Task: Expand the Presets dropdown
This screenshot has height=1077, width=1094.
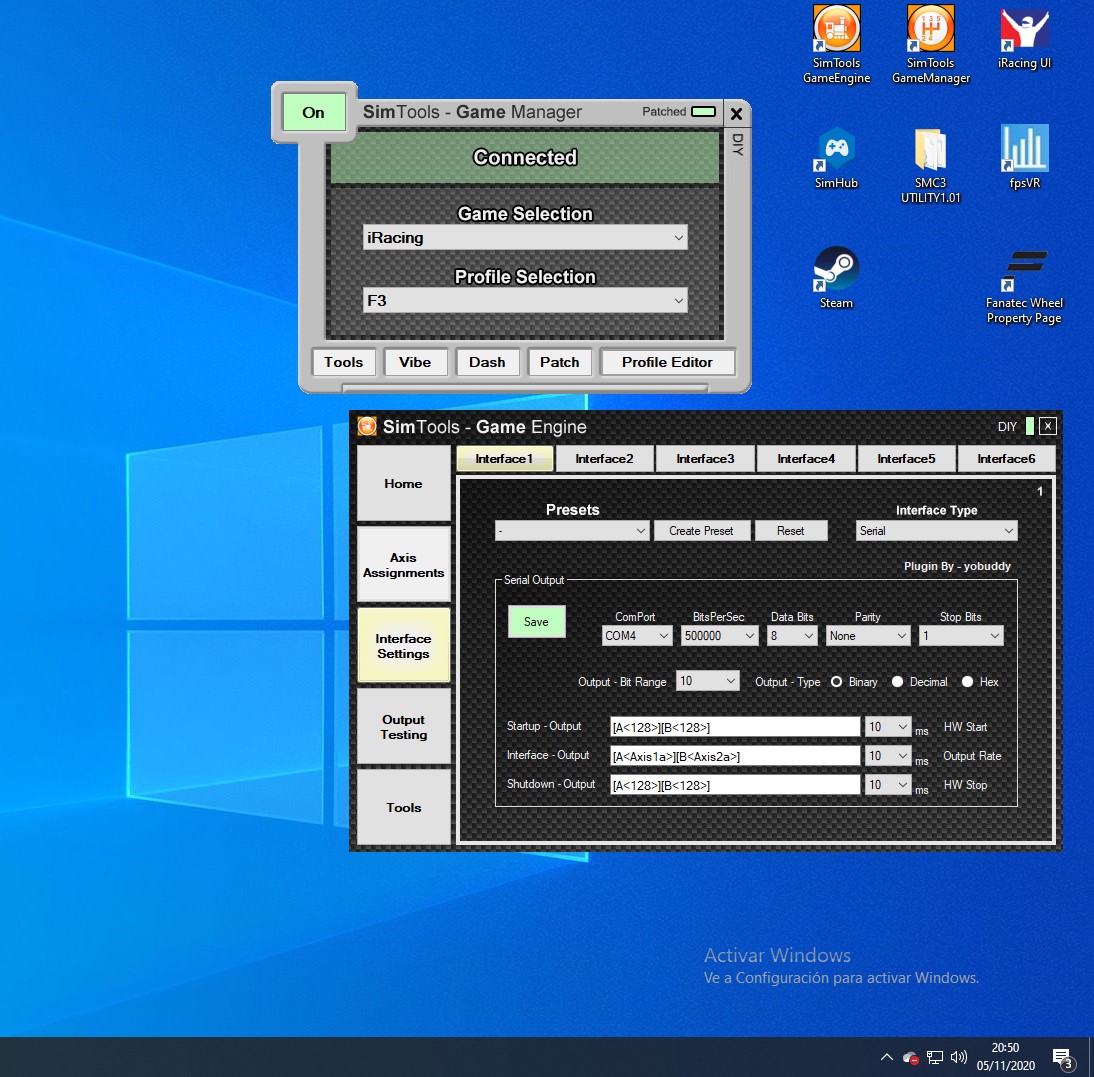Action: 572,531
